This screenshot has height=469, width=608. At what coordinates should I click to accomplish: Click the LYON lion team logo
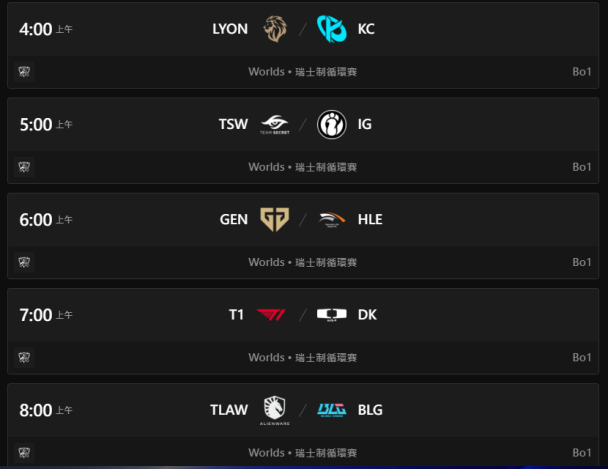pyautogui.click(x=275, y=29)
